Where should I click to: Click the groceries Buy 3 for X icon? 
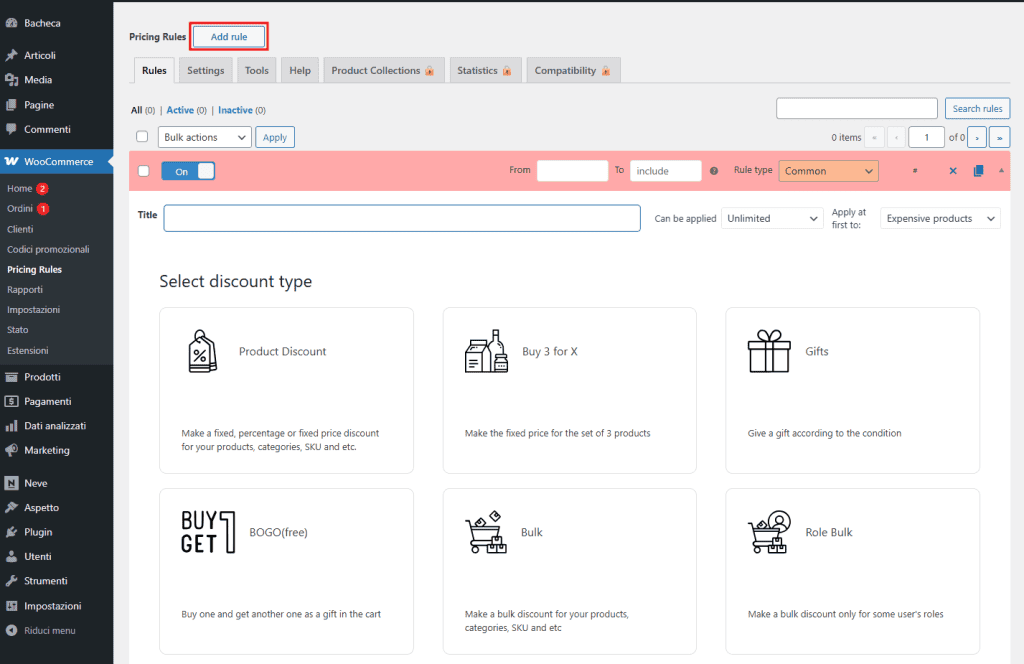(x=487, y=351)
